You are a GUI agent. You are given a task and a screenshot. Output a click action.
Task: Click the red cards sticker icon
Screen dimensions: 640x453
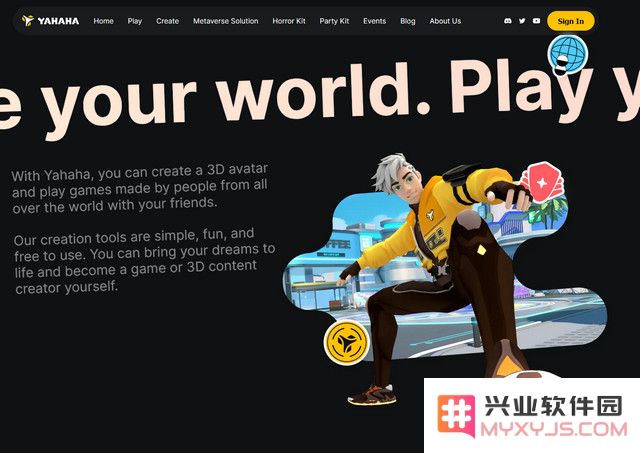coord(542,182)
